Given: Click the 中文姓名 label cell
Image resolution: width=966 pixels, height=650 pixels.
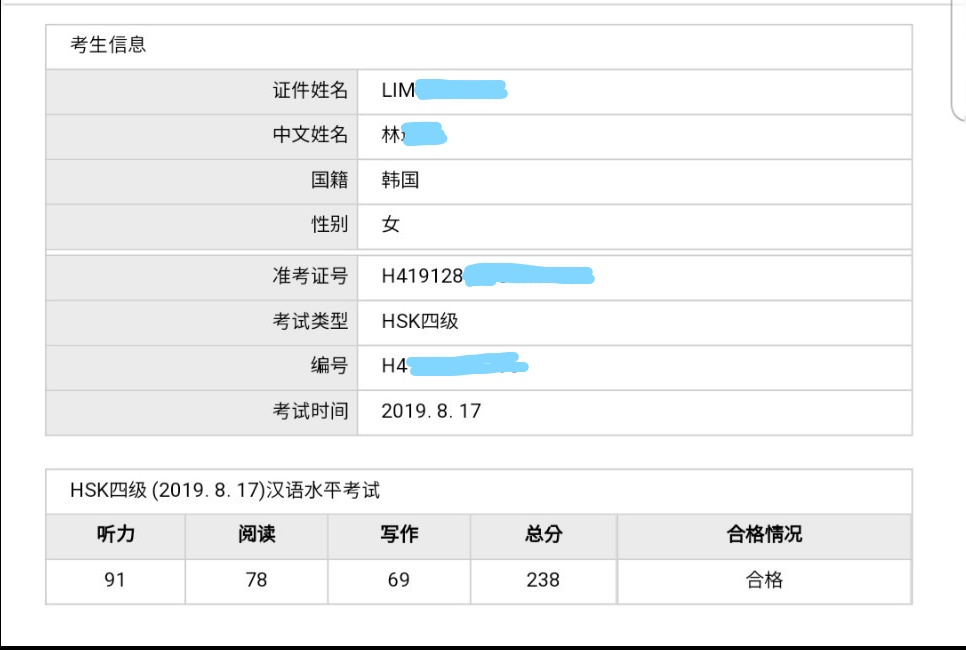Looking at the screenshot, I should click(310, 135).
